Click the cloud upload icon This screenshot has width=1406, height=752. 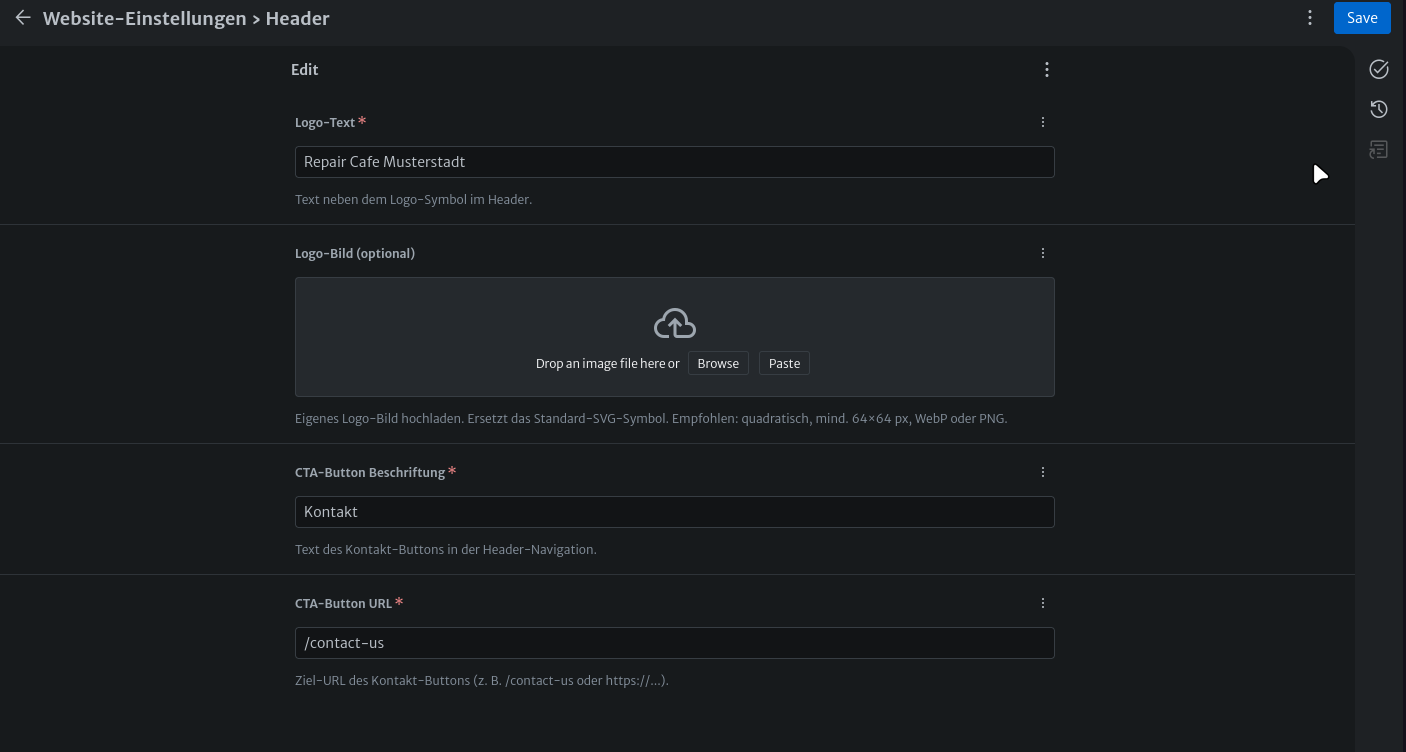point(674,324)
